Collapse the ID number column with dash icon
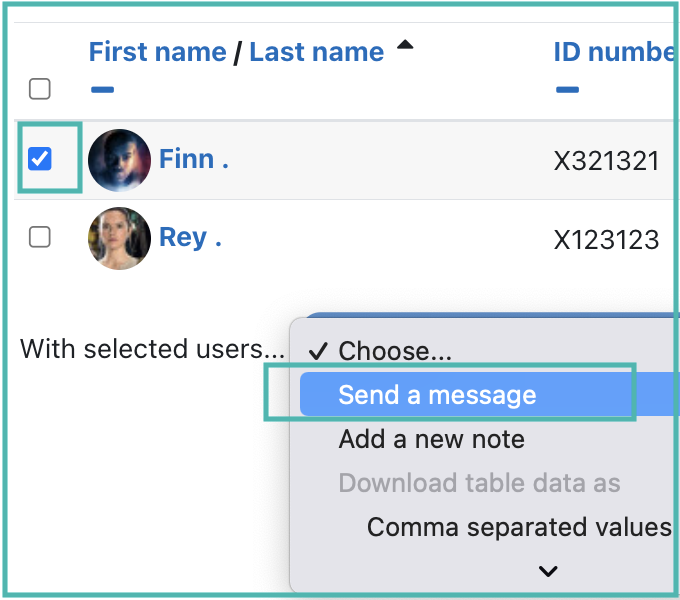 click(x=567, y=90)
